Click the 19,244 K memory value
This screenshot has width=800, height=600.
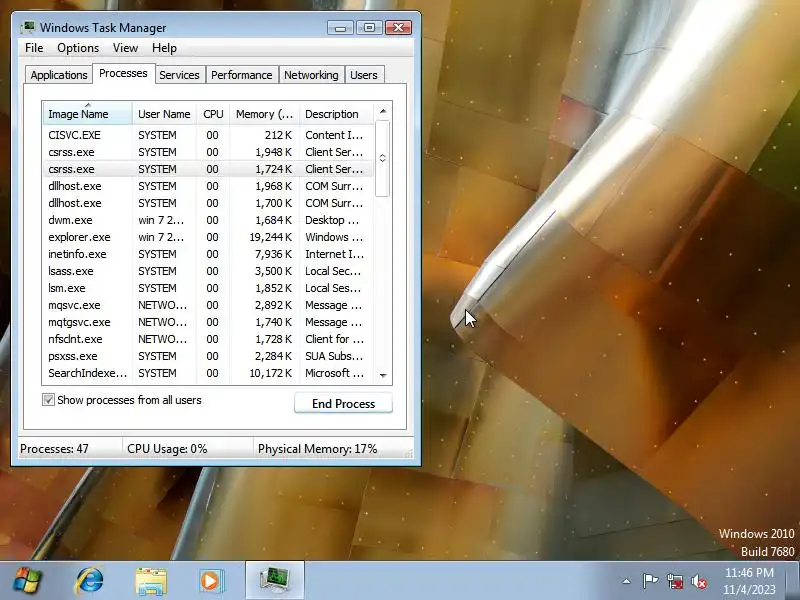[x=270, y=237]
